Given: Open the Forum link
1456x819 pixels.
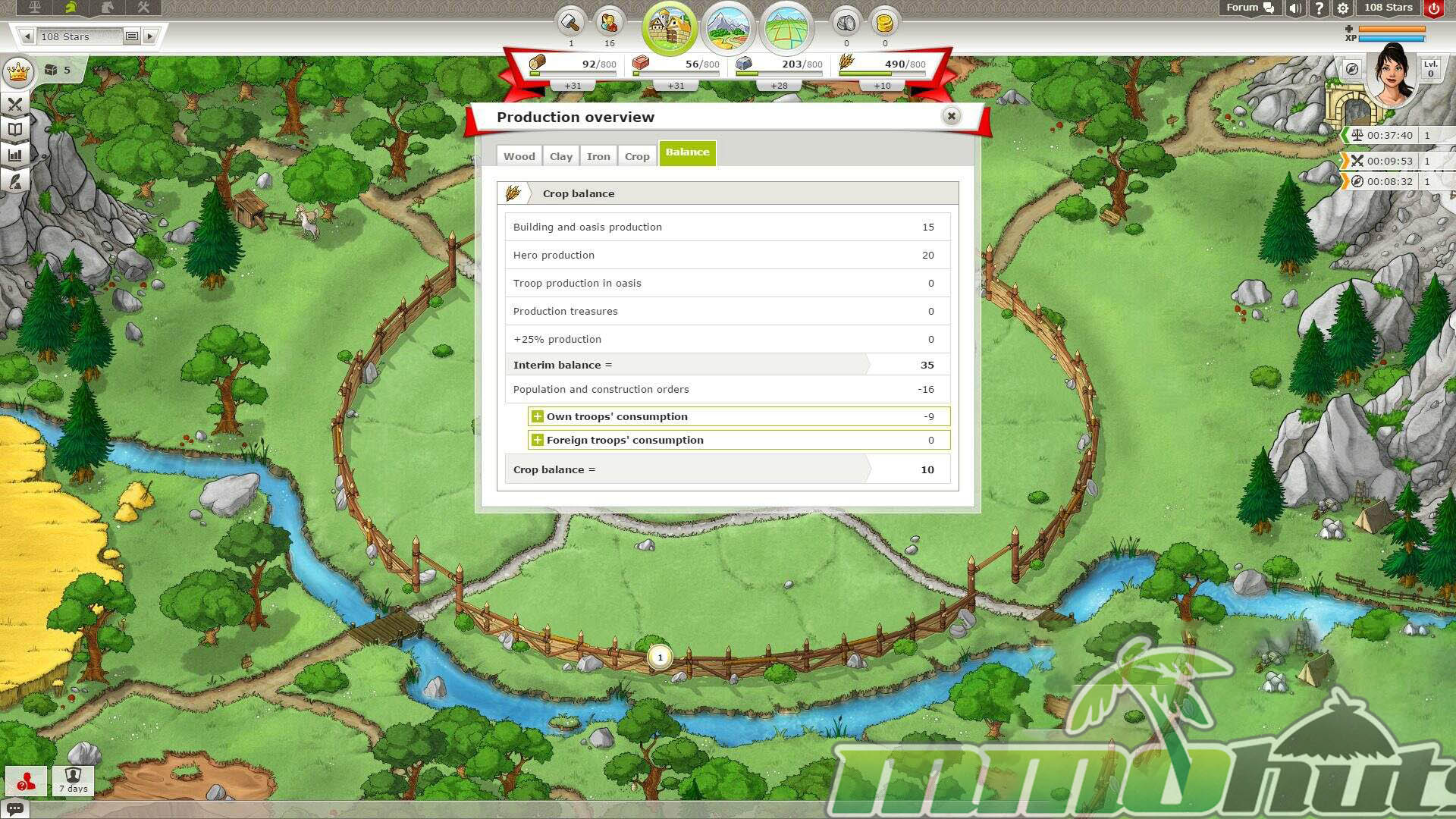Looking at the screenshot, I should 1249,8.
